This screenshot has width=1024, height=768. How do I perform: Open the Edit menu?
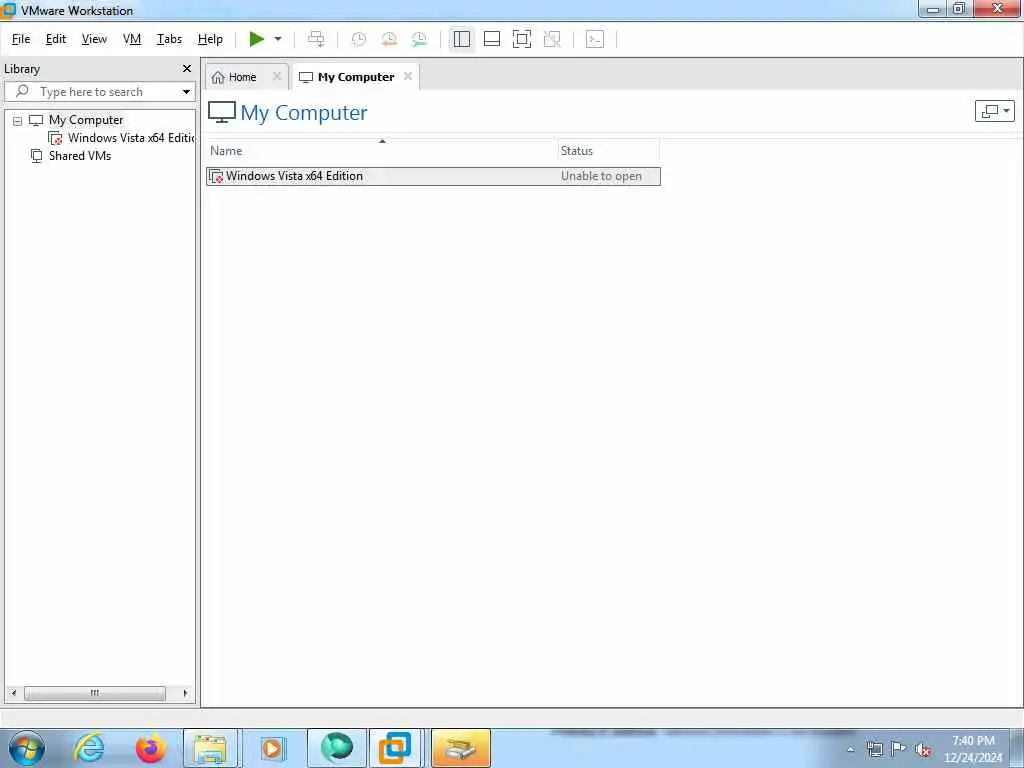56,39
